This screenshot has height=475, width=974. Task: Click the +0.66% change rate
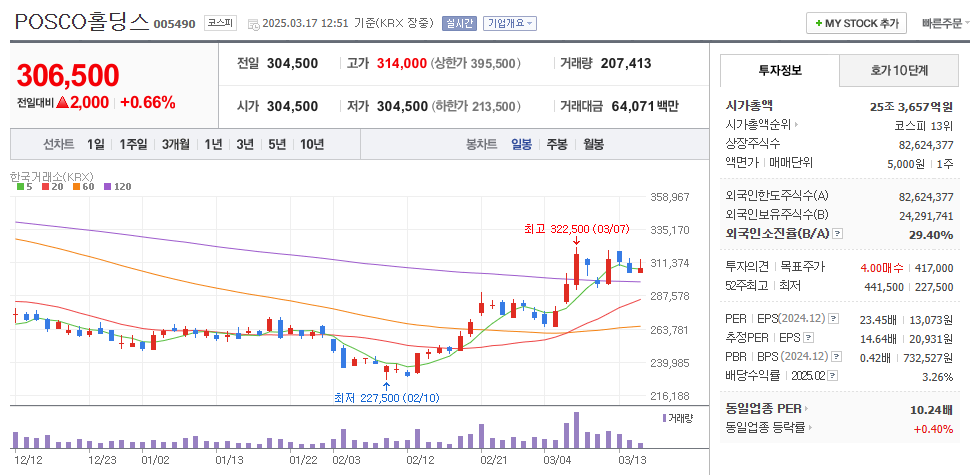pos(148,102)
